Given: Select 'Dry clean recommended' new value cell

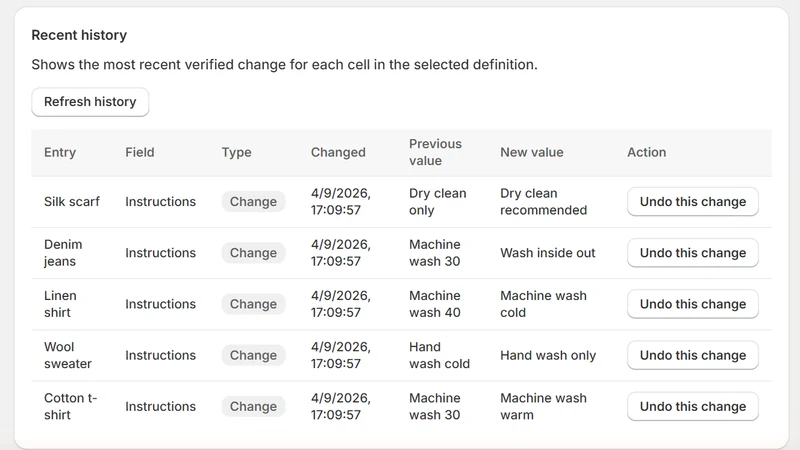Looking at the screenshot, I should click(543, 202).
